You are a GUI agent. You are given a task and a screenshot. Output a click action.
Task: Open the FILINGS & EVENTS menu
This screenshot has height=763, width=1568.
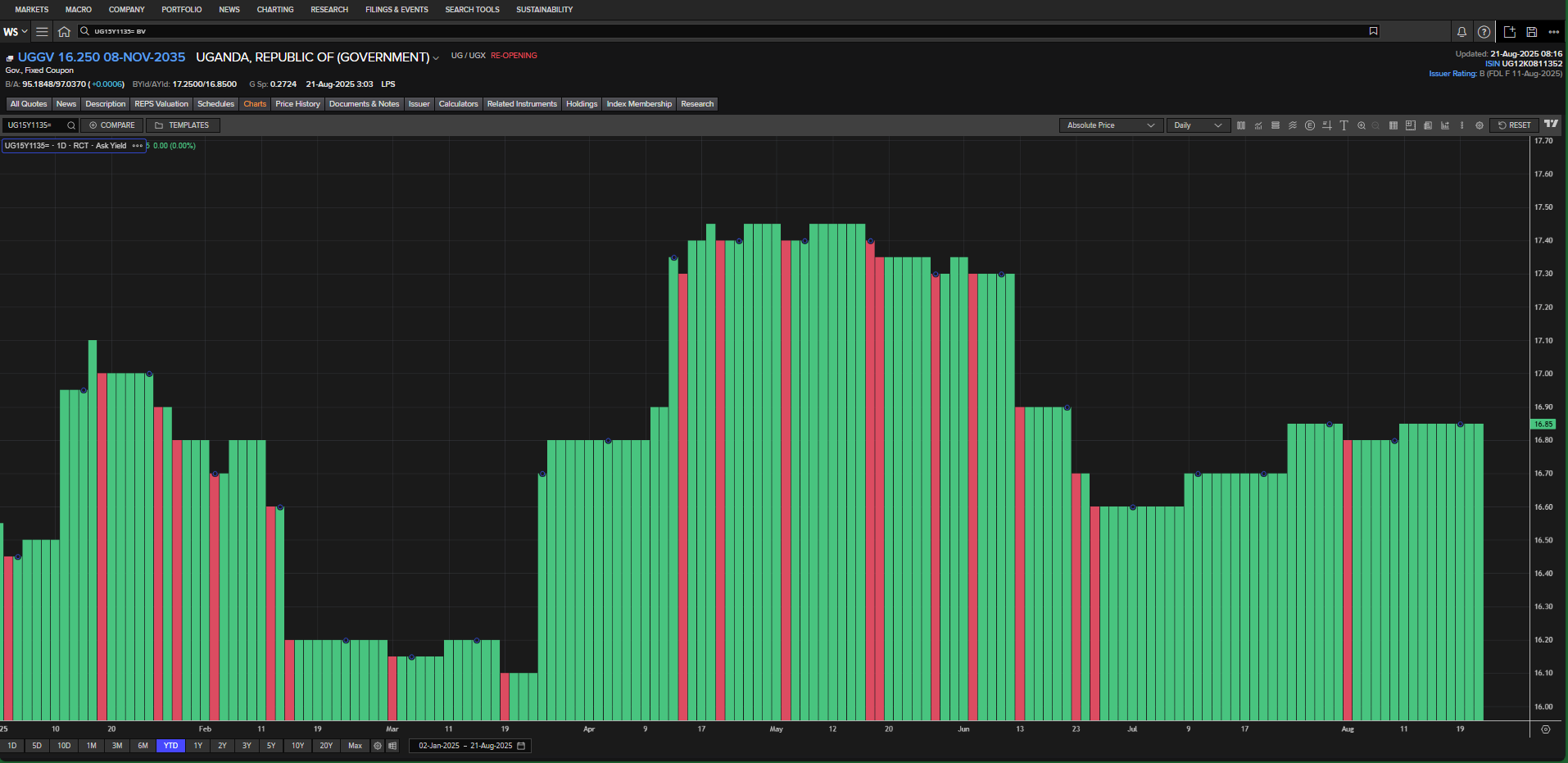(x=397, y=10)
